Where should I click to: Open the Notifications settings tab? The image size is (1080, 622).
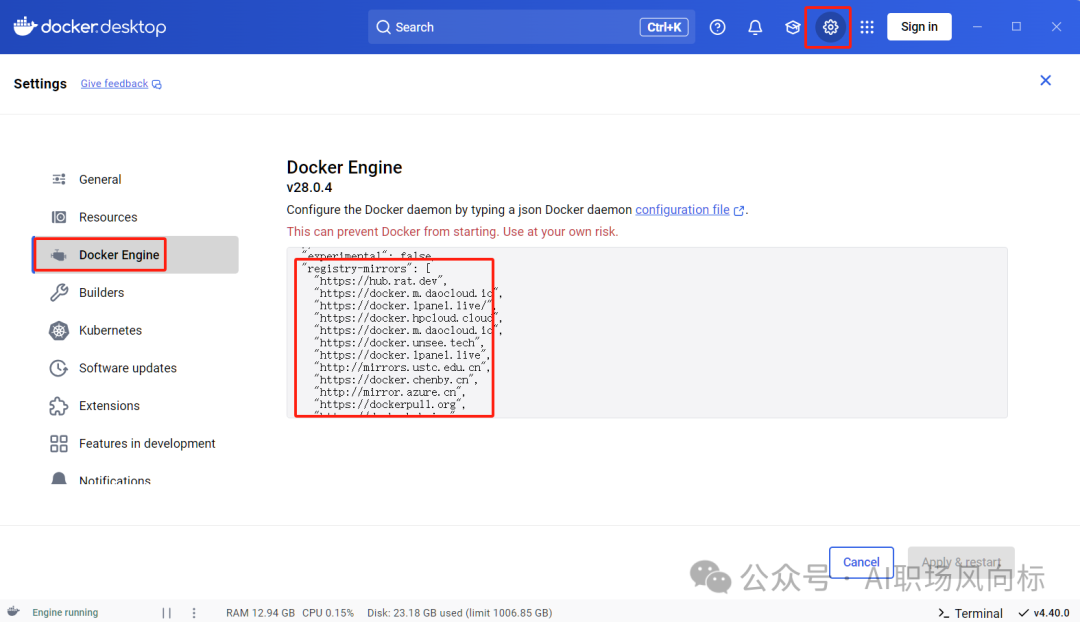point(136,479)
